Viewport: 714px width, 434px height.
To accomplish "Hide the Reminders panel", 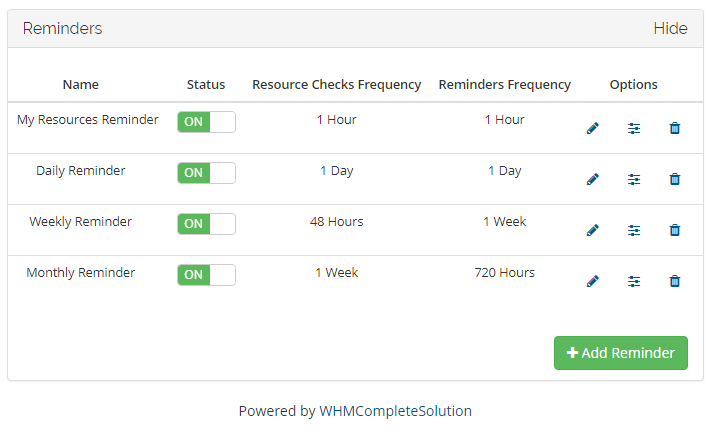I will (670, 29).
